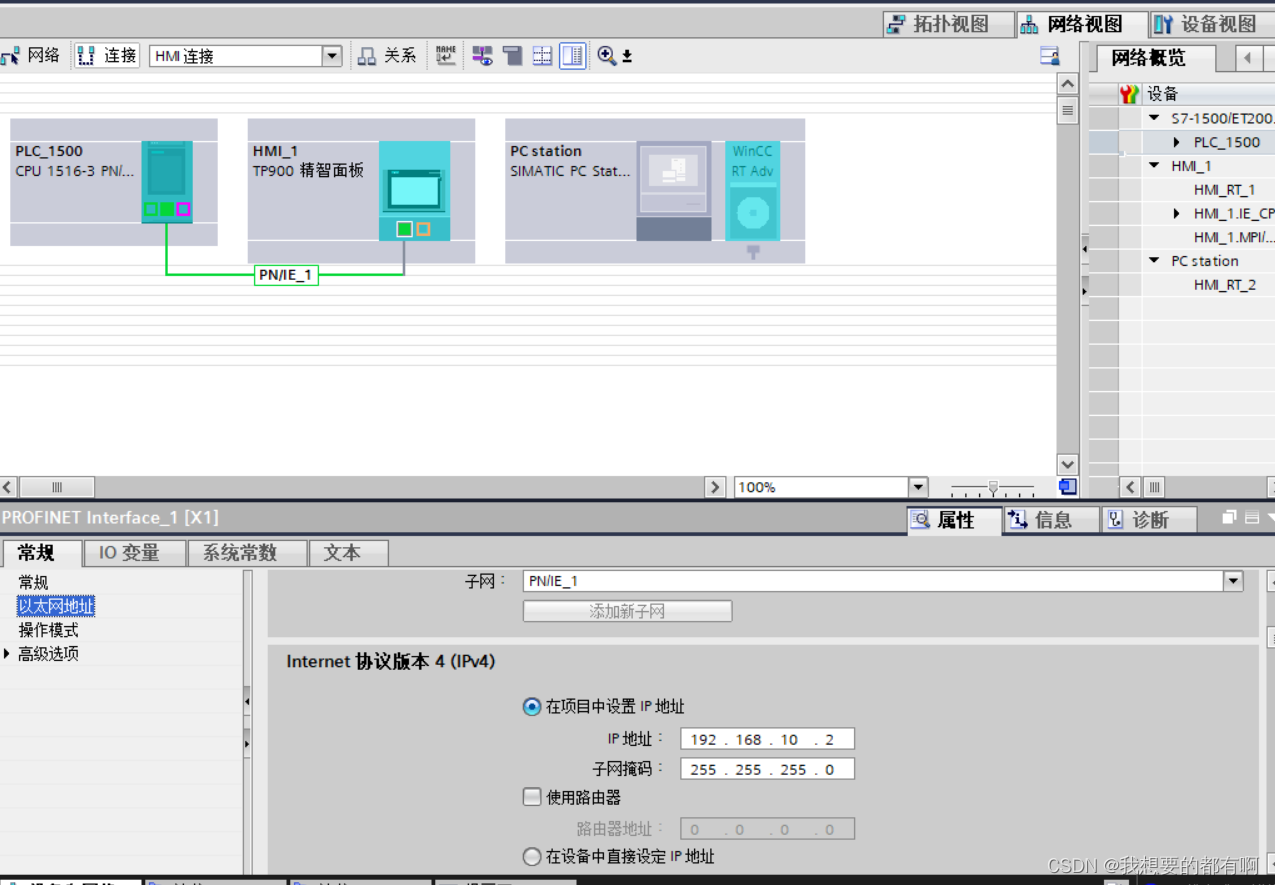
Task: Click the PLC_1500 magenta port
Action: tap(183, 210)
